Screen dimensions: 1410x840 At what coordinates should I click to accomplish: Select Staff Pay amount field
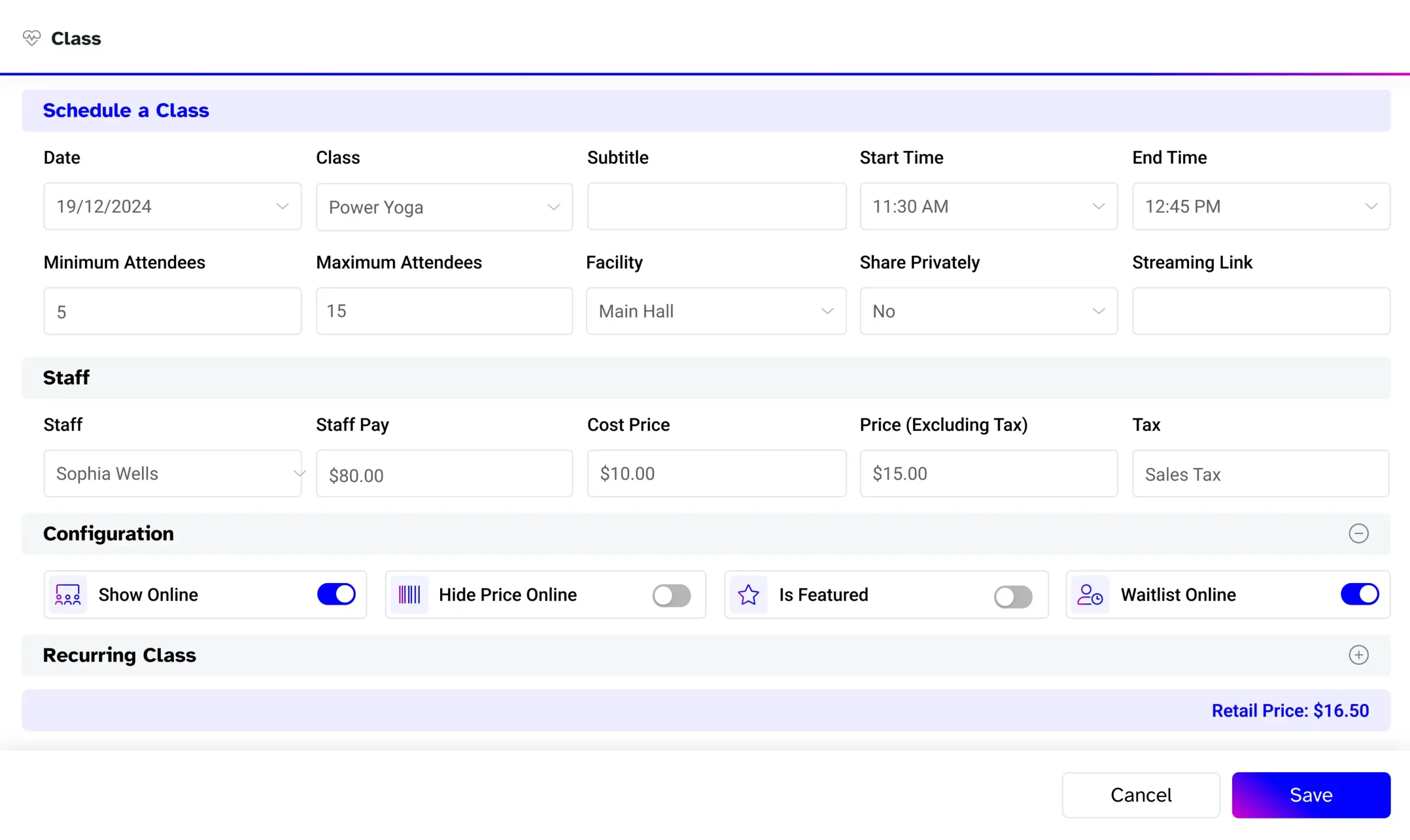click(444, 474)
